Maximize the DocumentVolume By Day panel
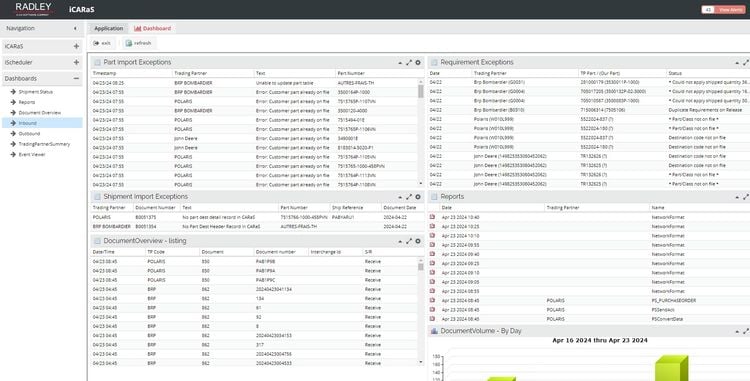Viewport: 750px width, 381px height. click(746, 331)
